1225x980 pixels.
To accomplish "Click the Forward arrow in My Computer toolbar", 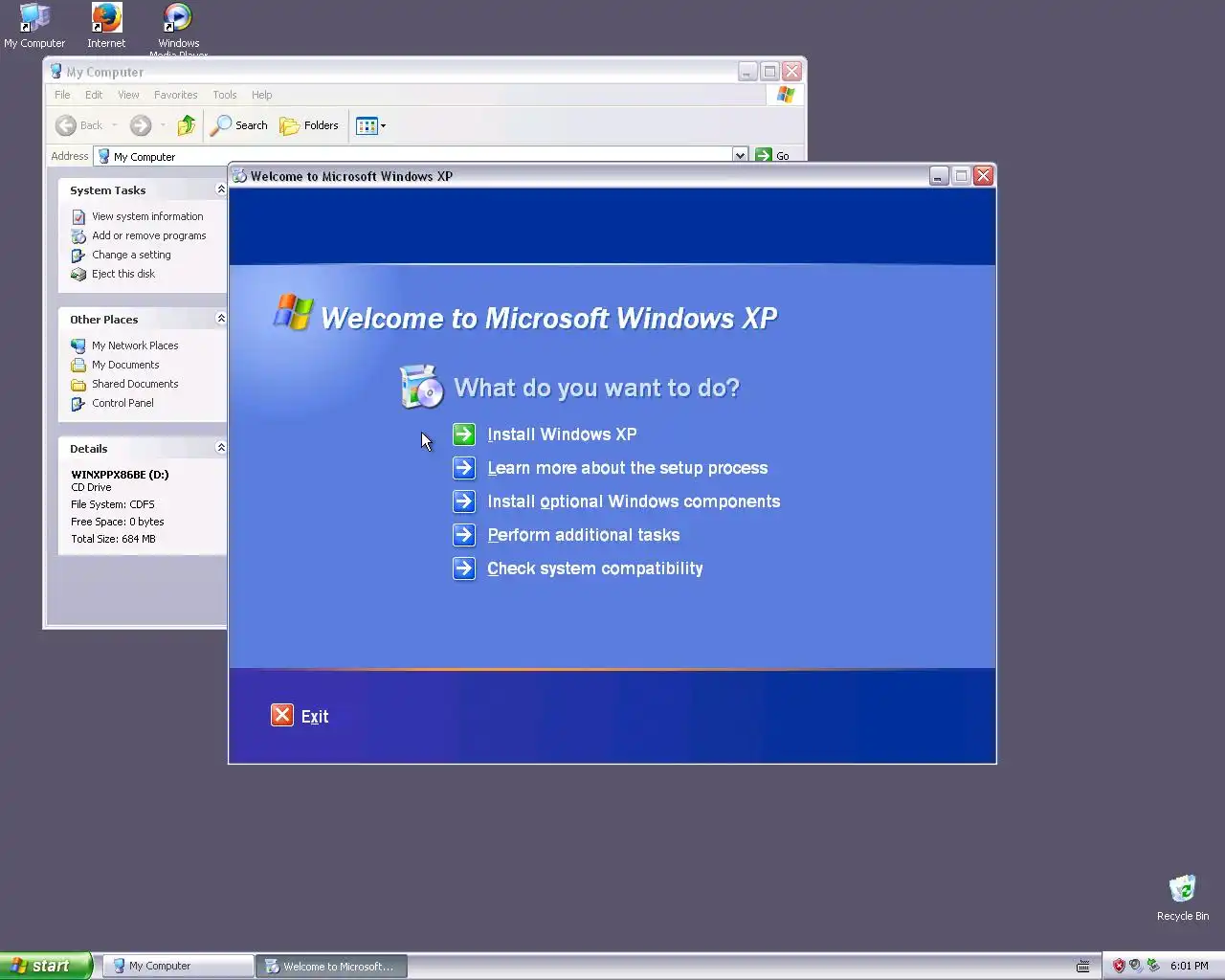I will click(x=141, y=125).
